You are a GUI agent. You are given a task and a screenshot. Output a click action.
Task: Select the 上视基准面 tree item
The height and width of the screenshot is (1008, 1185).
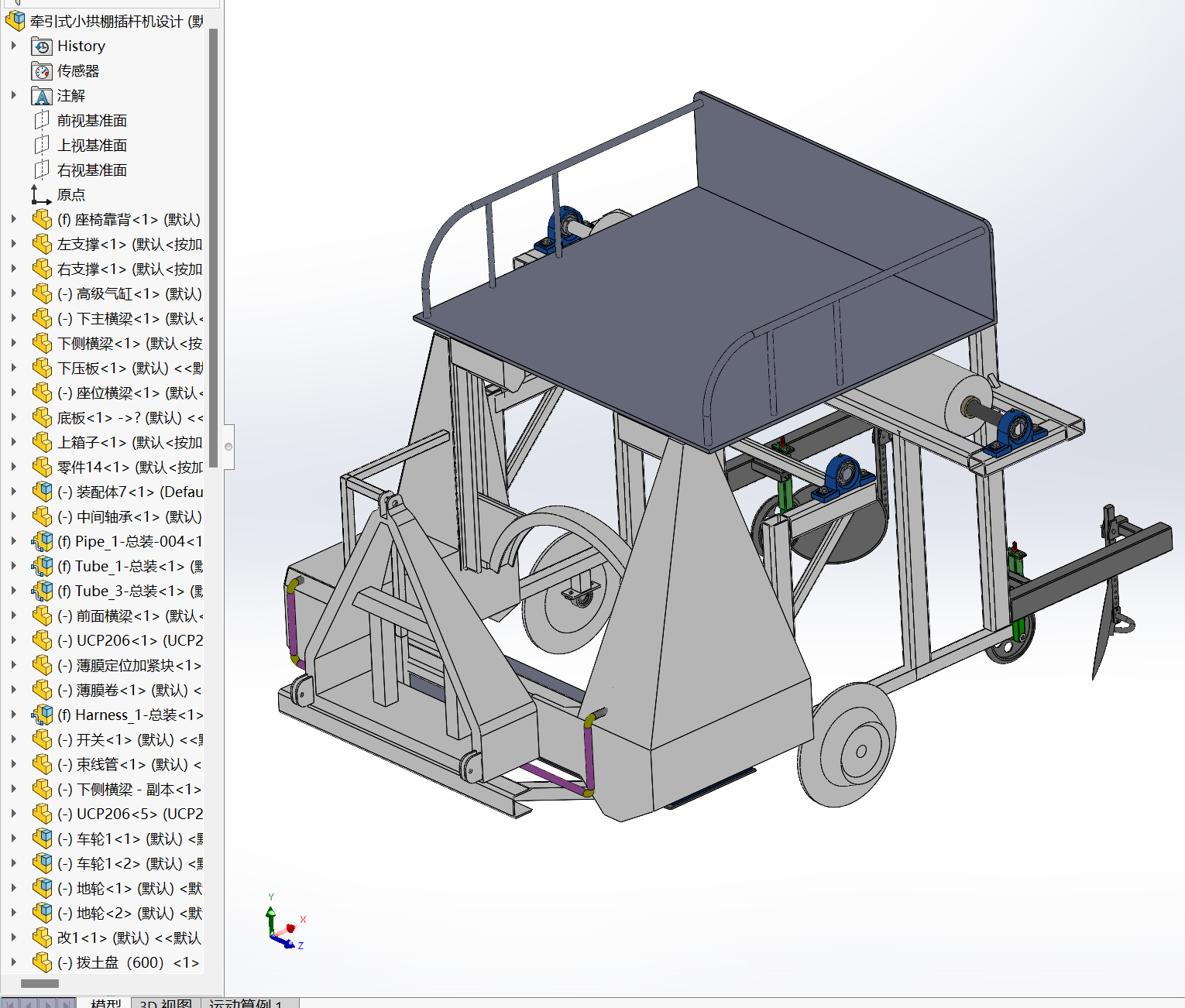(x=91, y=146)
